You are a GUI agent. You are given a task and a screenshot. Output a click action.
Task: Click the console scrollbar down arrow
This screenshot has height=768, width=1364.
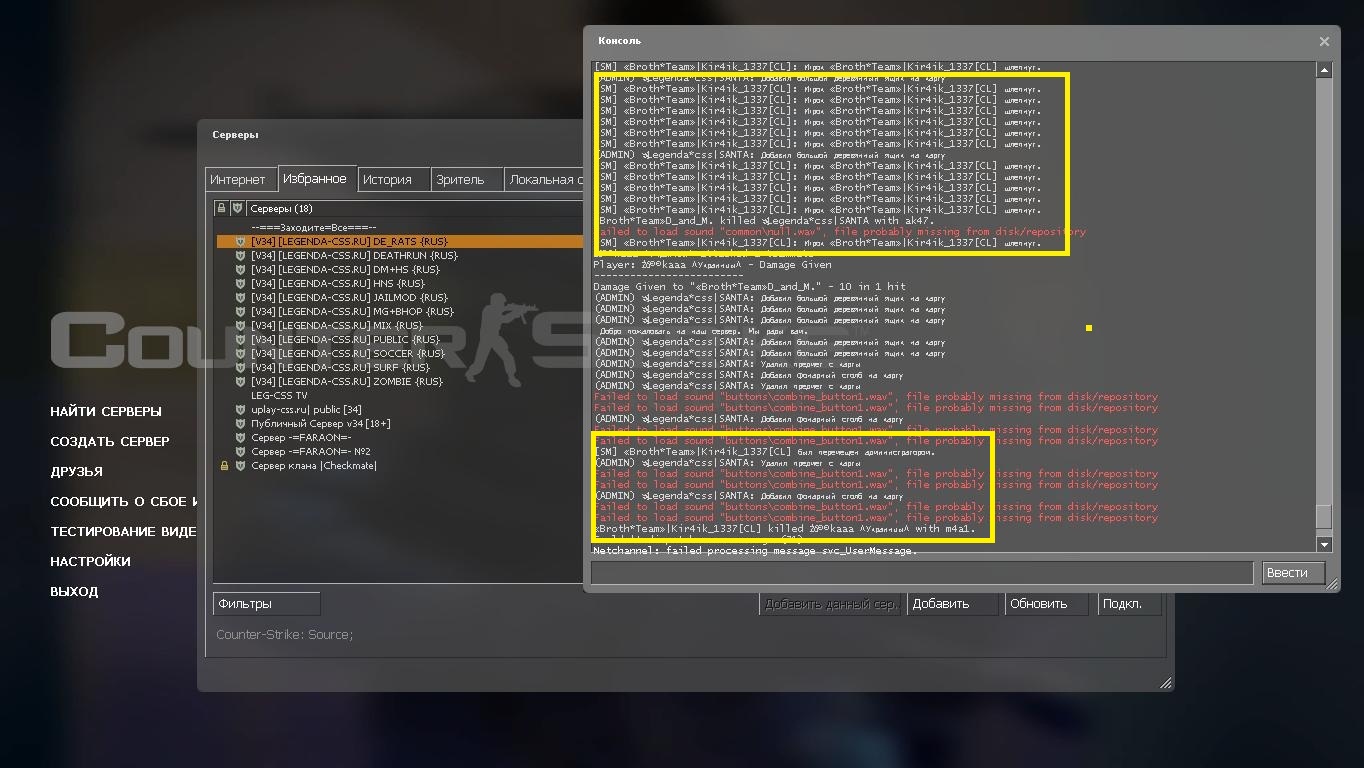tap(1324, 544)
